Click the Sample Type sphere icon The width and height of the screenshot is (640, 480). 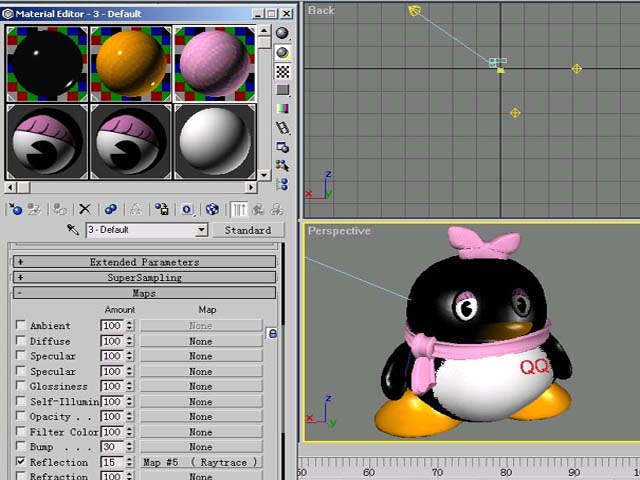(282, 33)
